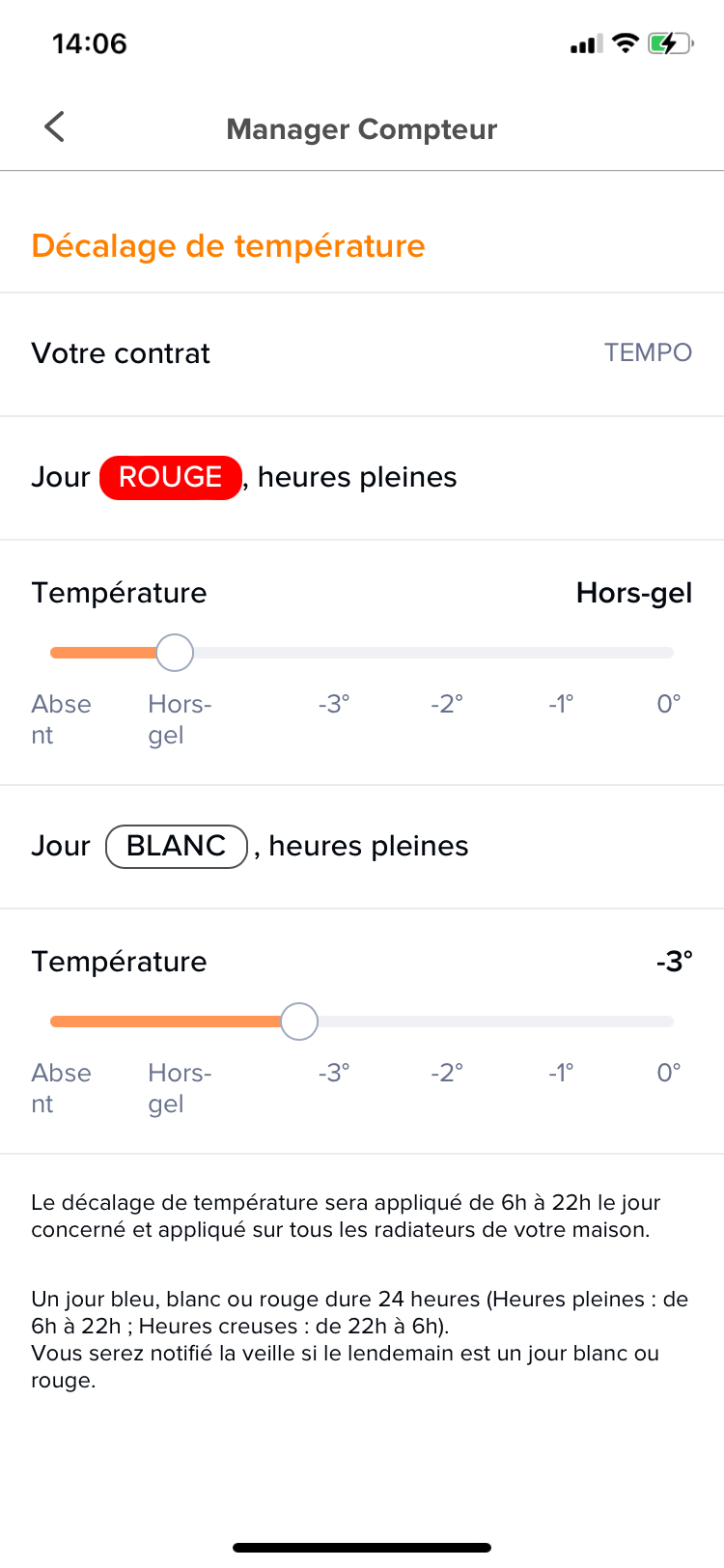Tap the cellular signal bars icon
724x1568 pixels.
tap(586, 43)
